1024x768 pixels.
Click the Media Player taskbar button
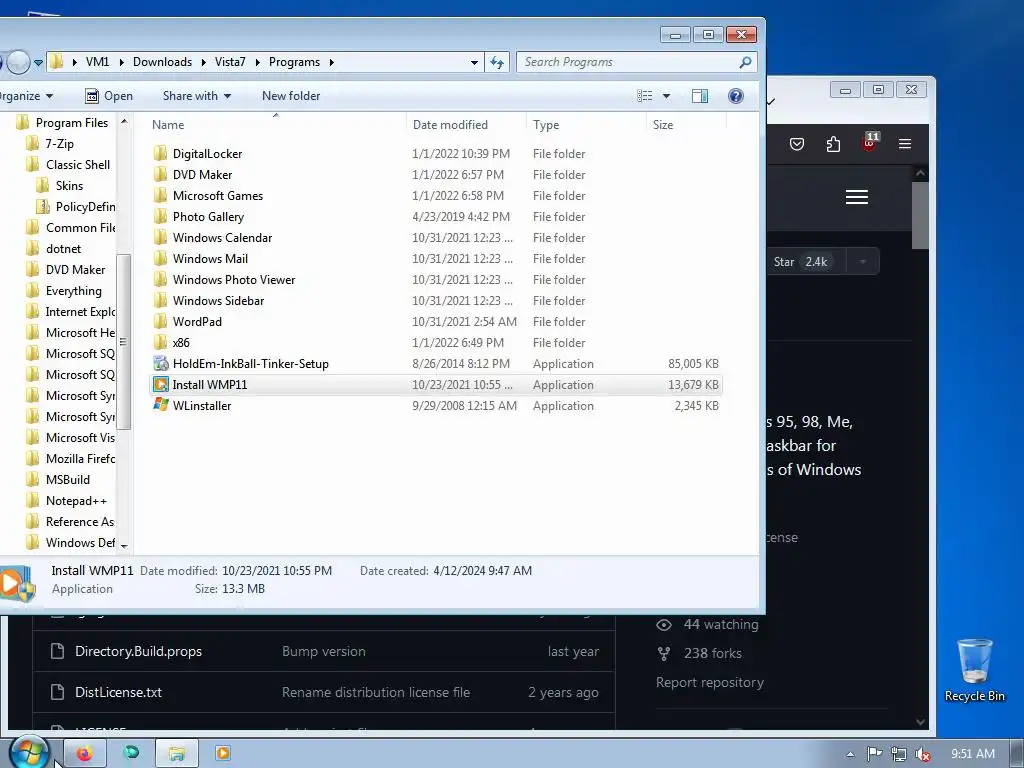pos(223,754)
